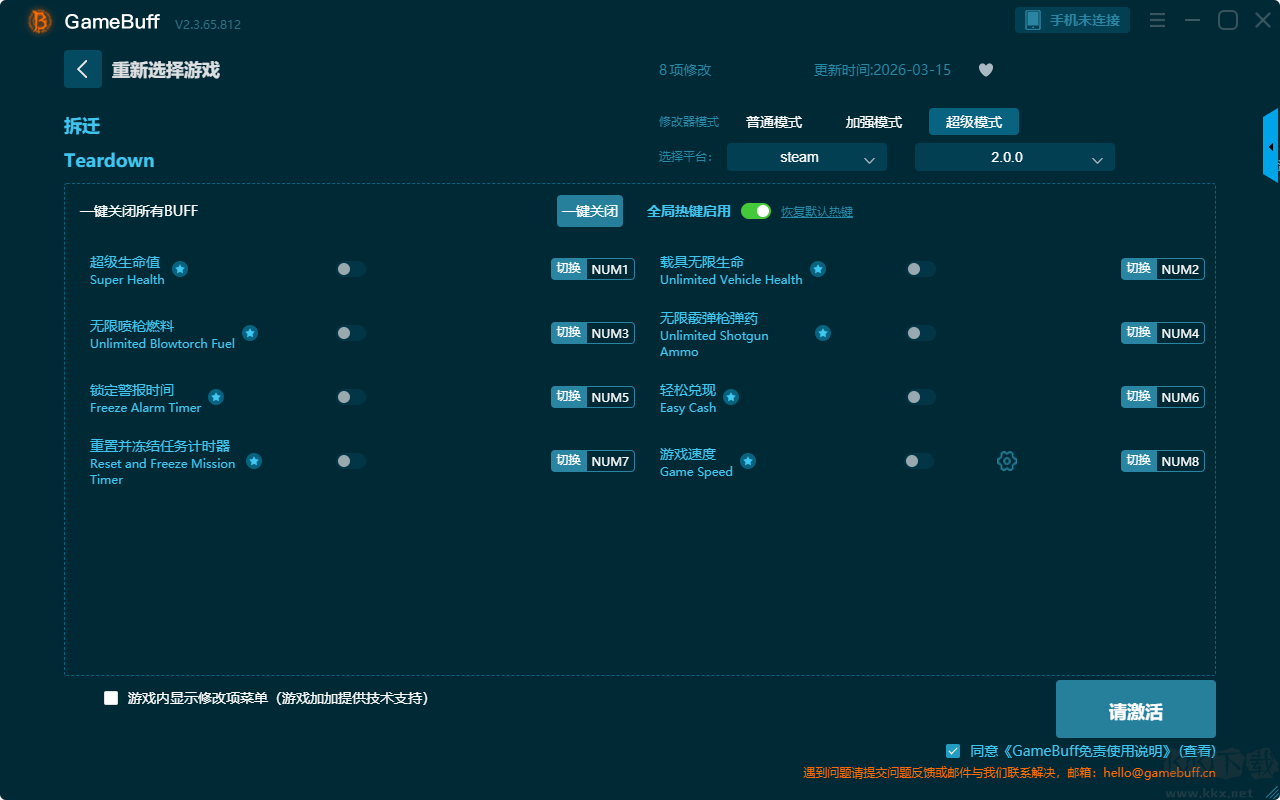Viewport: 1280px width, 800px height.
Task: Enable Reset and Freeze Mission Timer switch
Action: click(351, 461)
